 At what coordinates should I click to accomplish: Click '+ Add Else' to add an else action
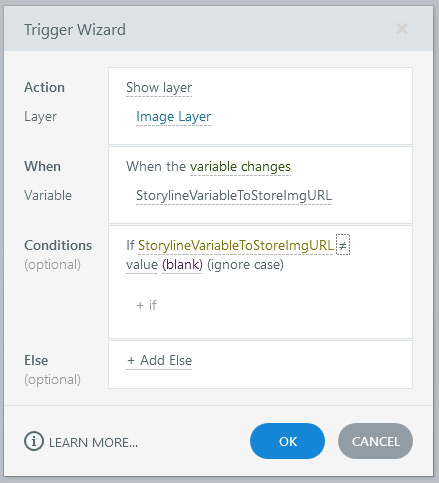[x=160, y=361]
